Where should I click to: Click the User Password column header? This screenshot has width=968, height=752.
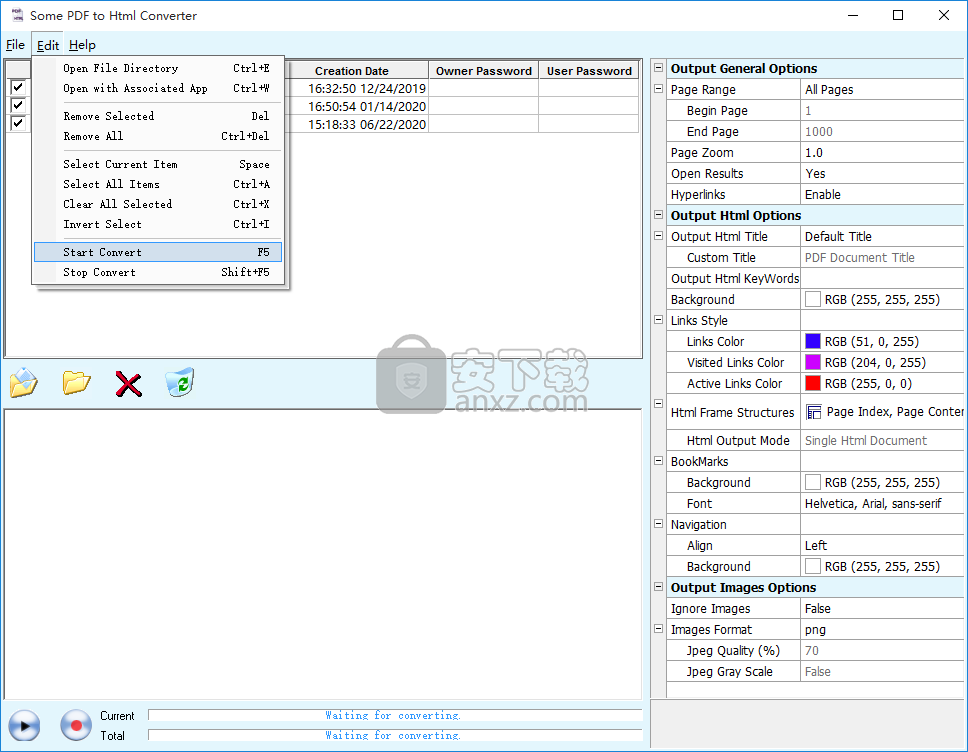[589, 70]
